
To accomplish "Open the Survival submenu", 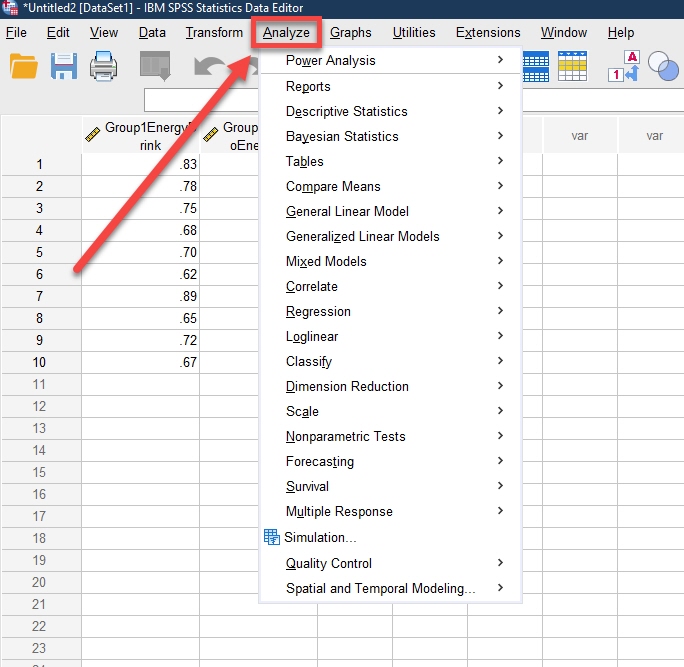I will 390,486.
